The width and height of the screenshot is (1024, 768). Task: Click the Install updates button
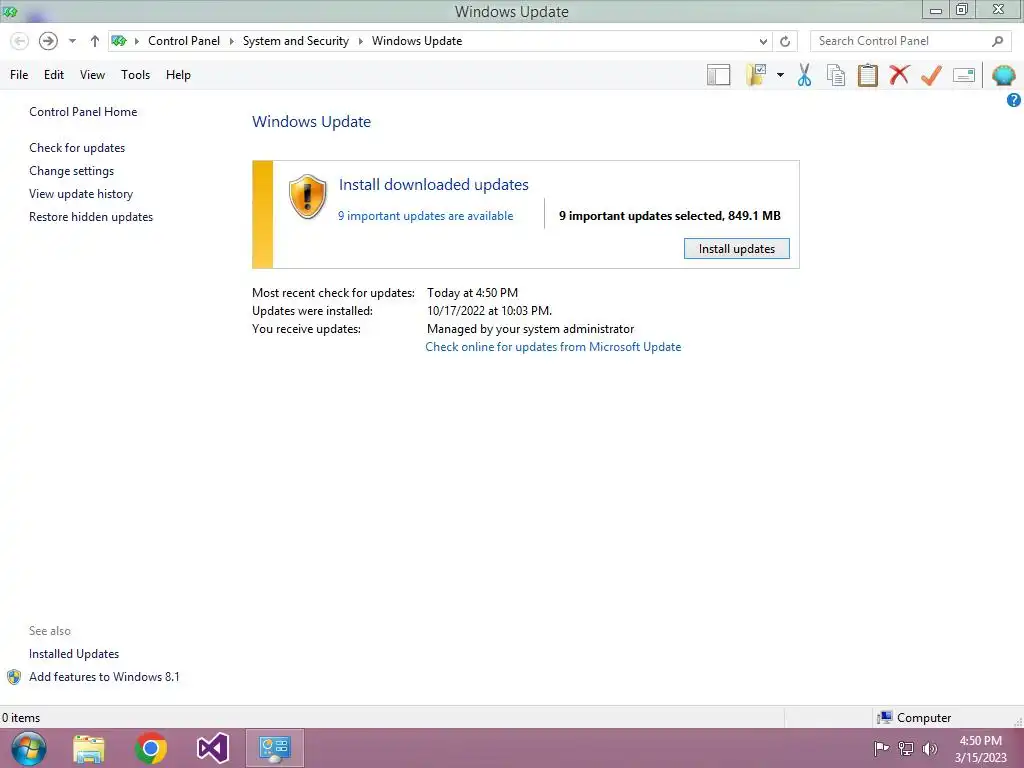pos(737,249)
